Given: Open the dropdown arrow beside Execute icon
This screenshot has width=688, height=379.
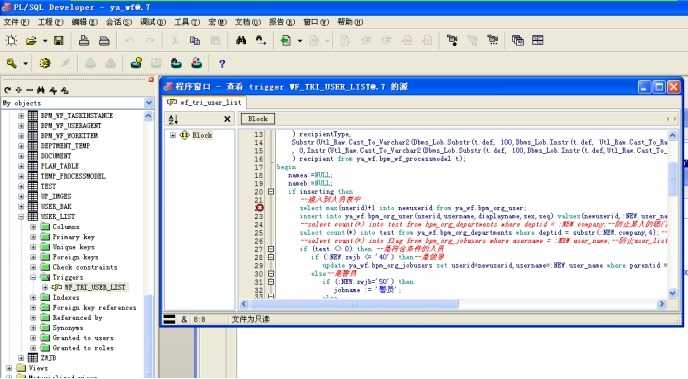Looking at the screenshot, I should (300, 41).
